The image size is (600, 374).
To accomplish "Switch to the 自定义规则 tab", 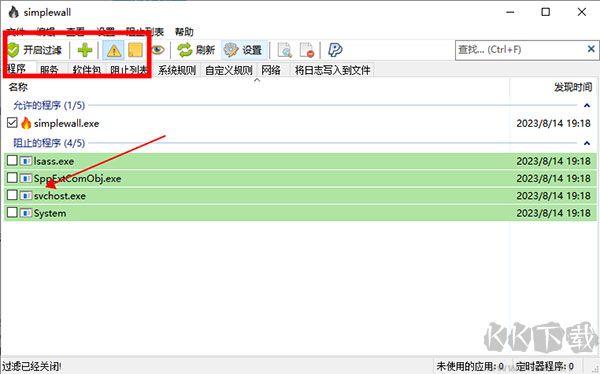I will (x=228, y=70).
